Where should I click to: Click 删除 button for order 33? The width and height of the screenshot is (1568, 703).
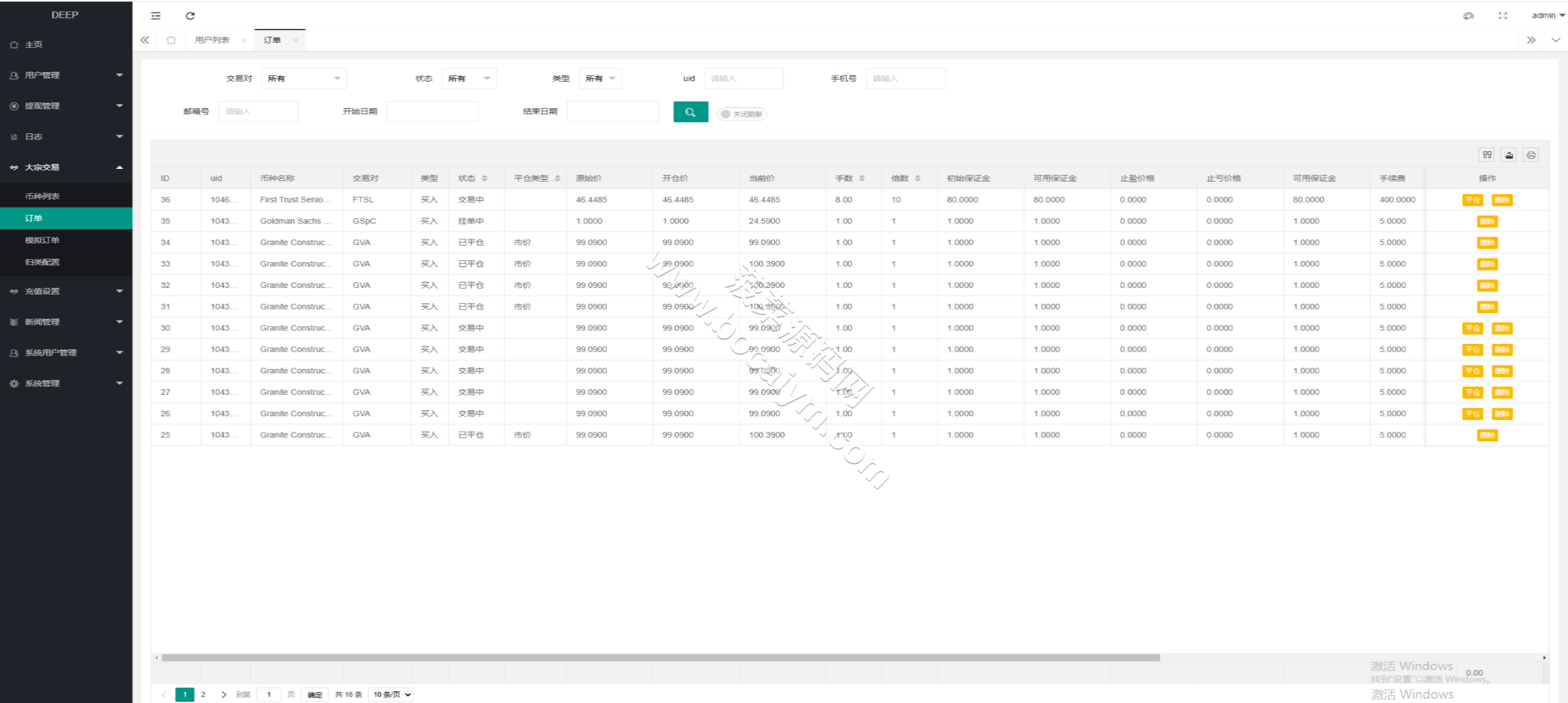click(1487, 264)
